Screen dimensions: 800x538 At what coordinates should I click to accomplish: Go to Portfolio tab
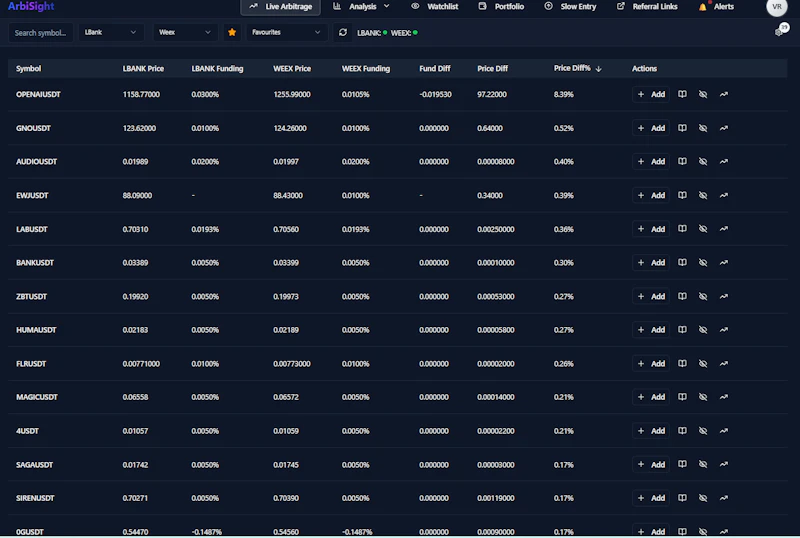(x=501, y=7)
